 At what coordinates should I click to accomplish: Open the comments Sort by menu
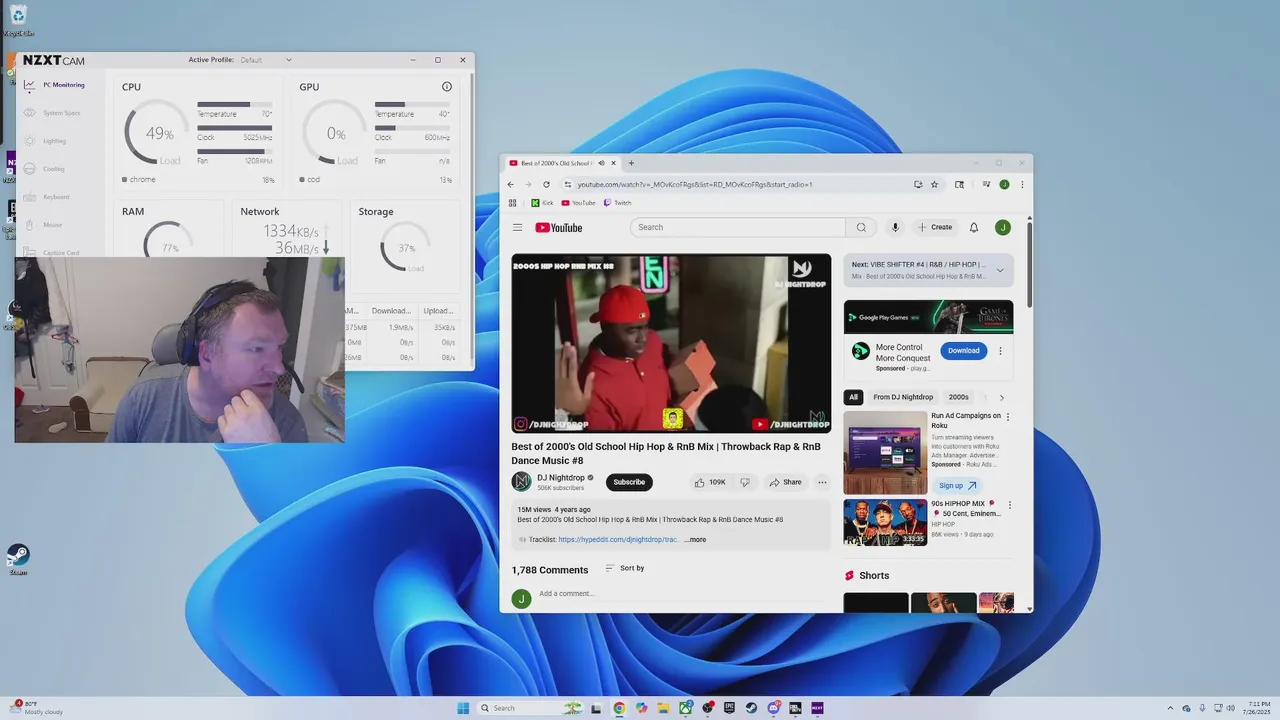625,568
